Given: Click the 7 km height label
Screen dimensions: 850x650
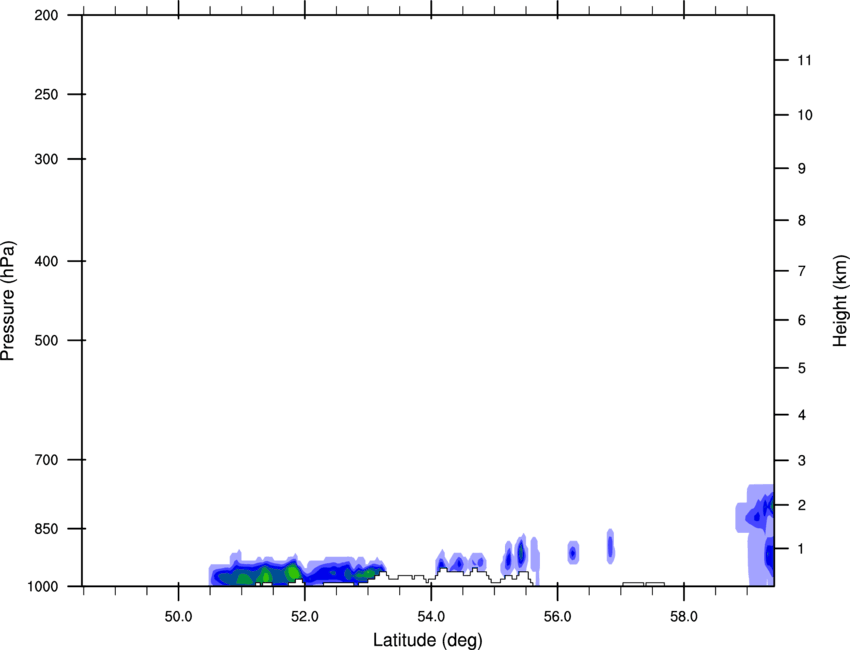Looking at the screenshot, I should 801,271.
